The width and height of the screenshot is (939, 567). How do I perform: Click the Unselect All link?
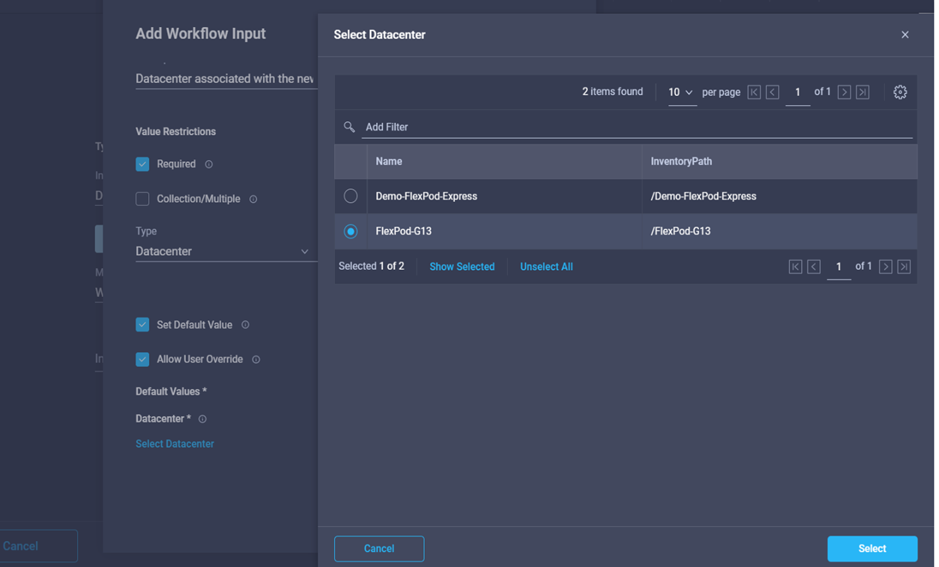[x=546, y=267]
